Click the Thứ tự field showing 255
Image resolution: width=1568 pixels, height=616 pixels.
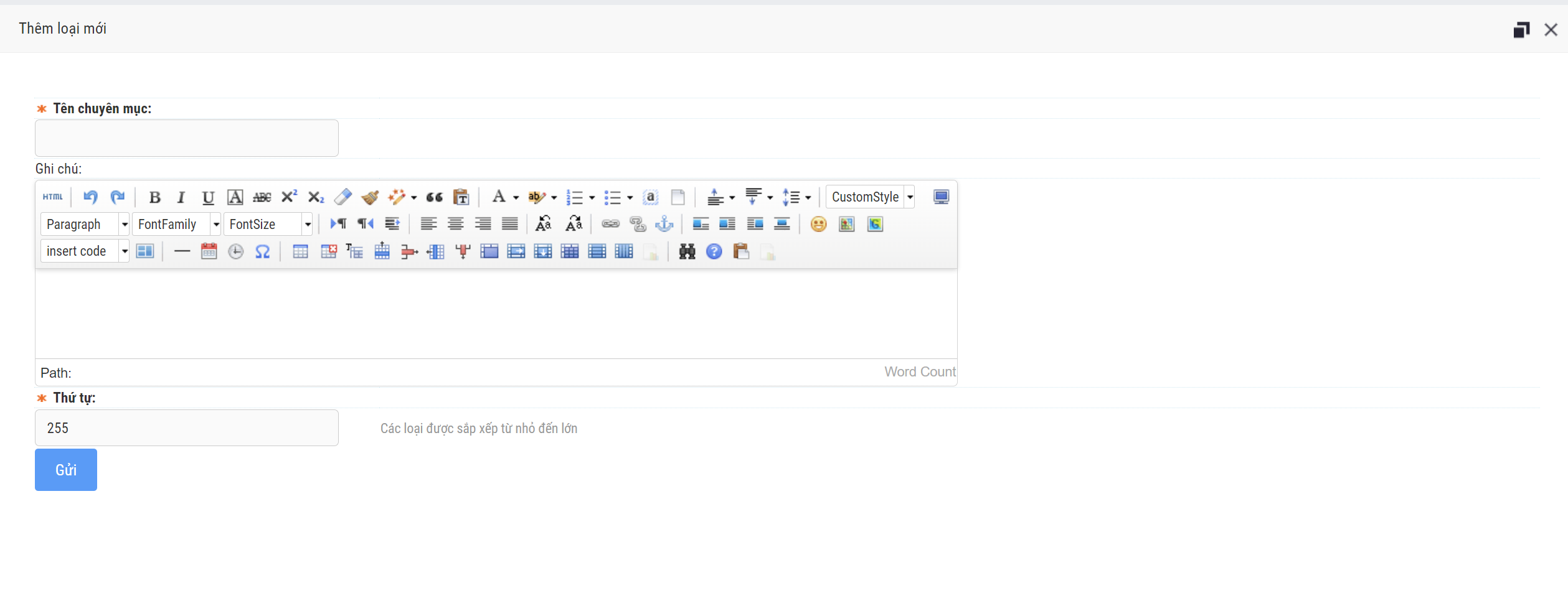tap(187, 428)
